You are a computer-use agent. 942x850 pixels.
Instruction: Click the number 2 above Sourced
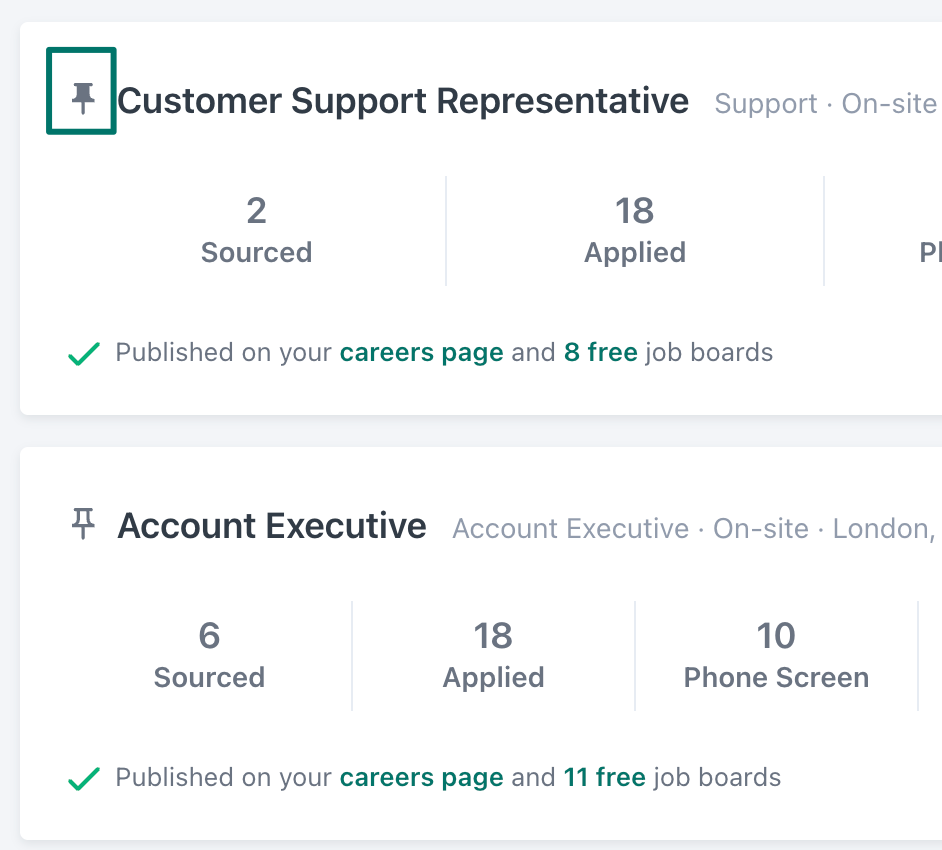pyautogui.click(x=256, y=211)
